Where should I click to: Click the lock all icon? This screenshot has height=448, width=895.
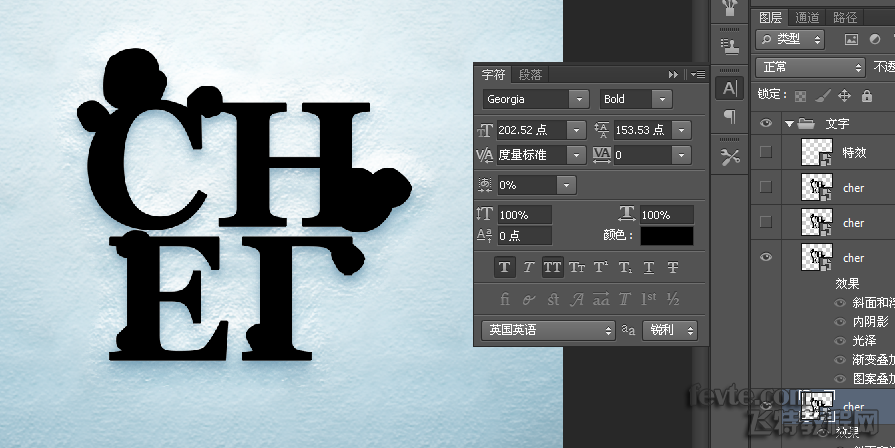click(x=865, y=96)
